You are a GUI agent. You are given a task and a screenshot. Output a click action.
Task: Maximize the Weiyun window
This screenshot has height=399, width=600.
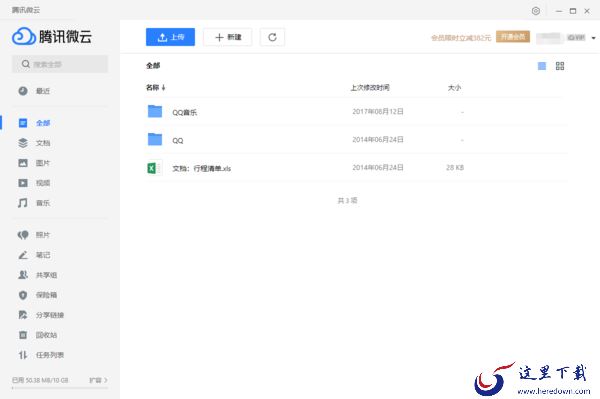[573, 11]
